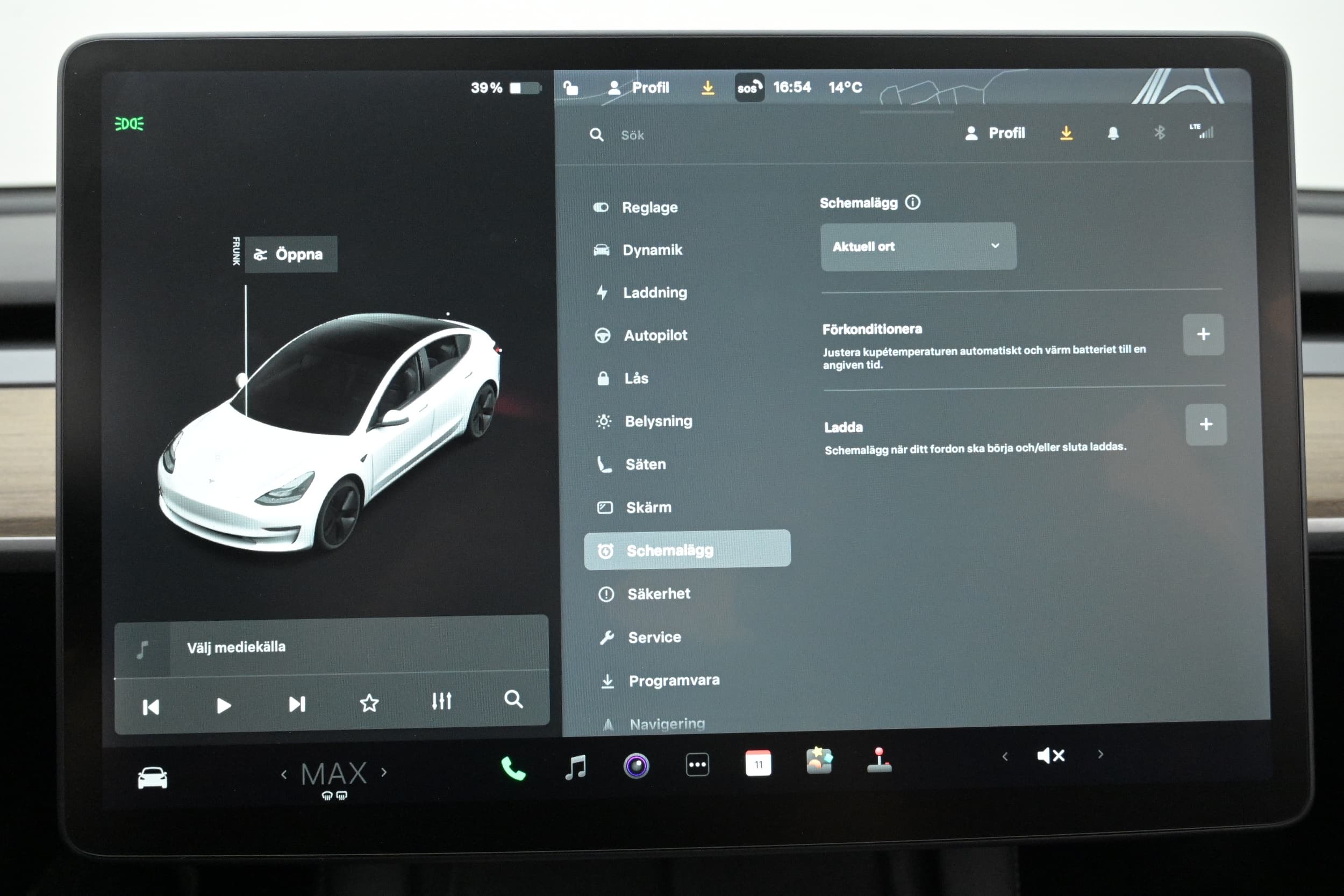
Task: Tap the green headlights indicator icon
Action: pyautogui.click(x=130, y=124)
